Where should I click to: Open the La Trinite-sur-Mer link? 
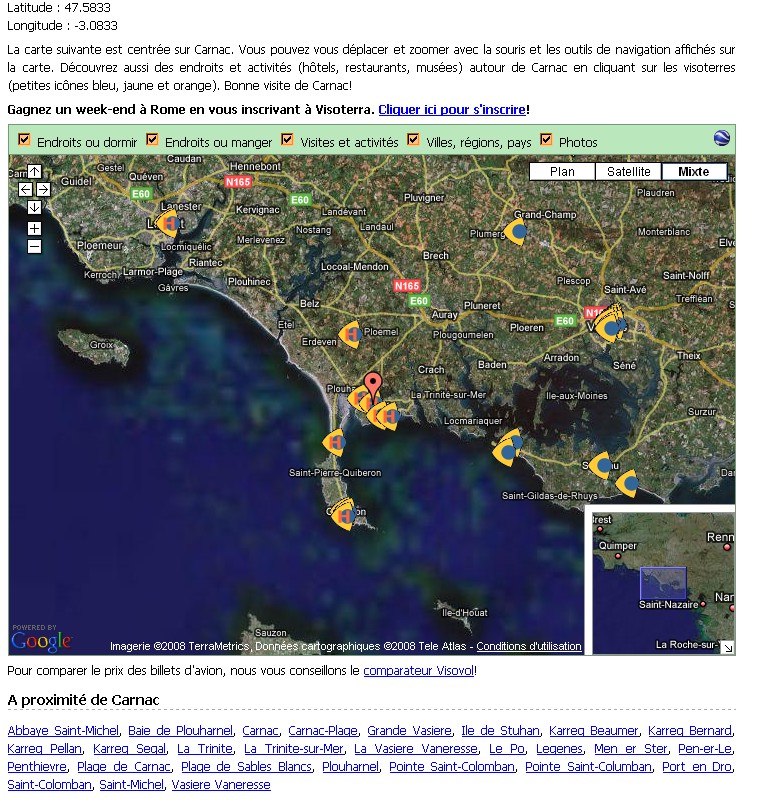294,749
